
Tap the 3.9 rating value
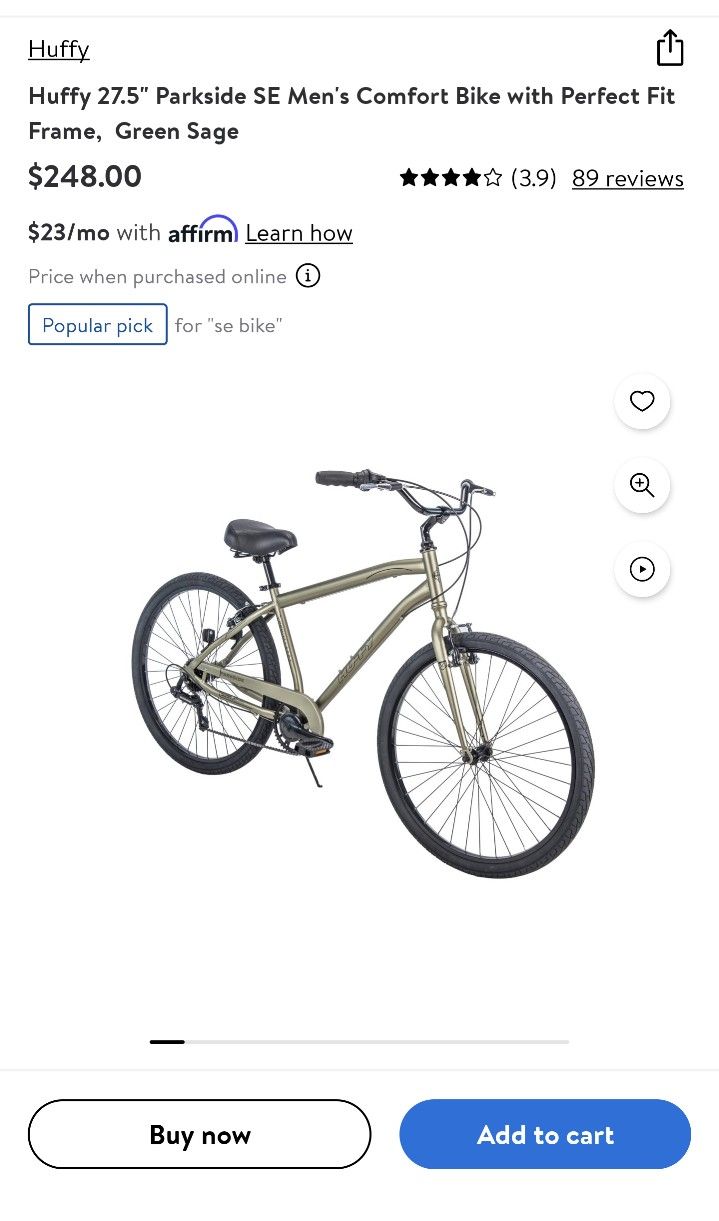pos(534,178)
